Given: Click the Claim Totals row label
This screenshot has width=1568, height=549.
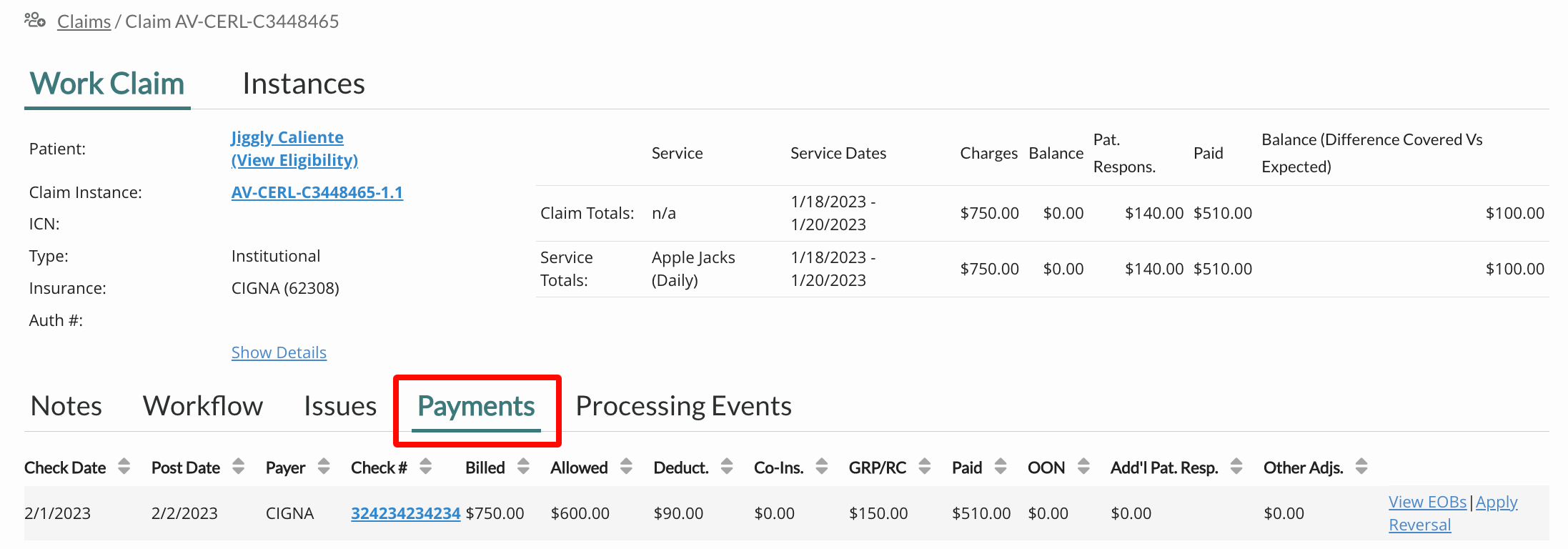Looking at the screenshot, I should pos(587,213).
